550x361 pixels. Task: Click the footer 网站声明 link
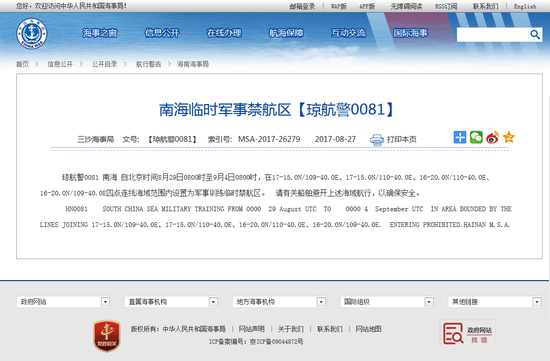[252, 329]
